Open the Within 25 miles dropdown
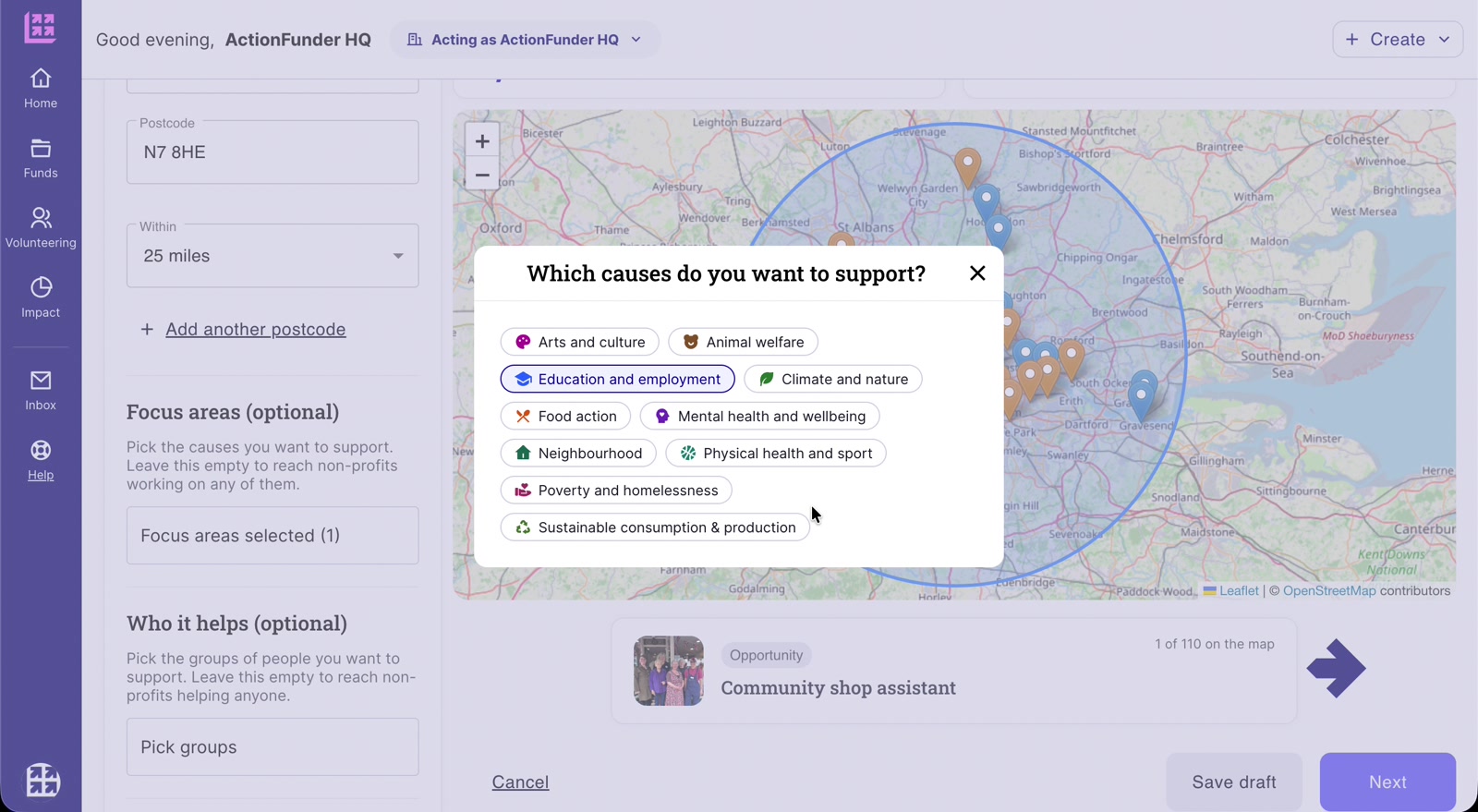1478x812 pixels. [x=273, y=256]
